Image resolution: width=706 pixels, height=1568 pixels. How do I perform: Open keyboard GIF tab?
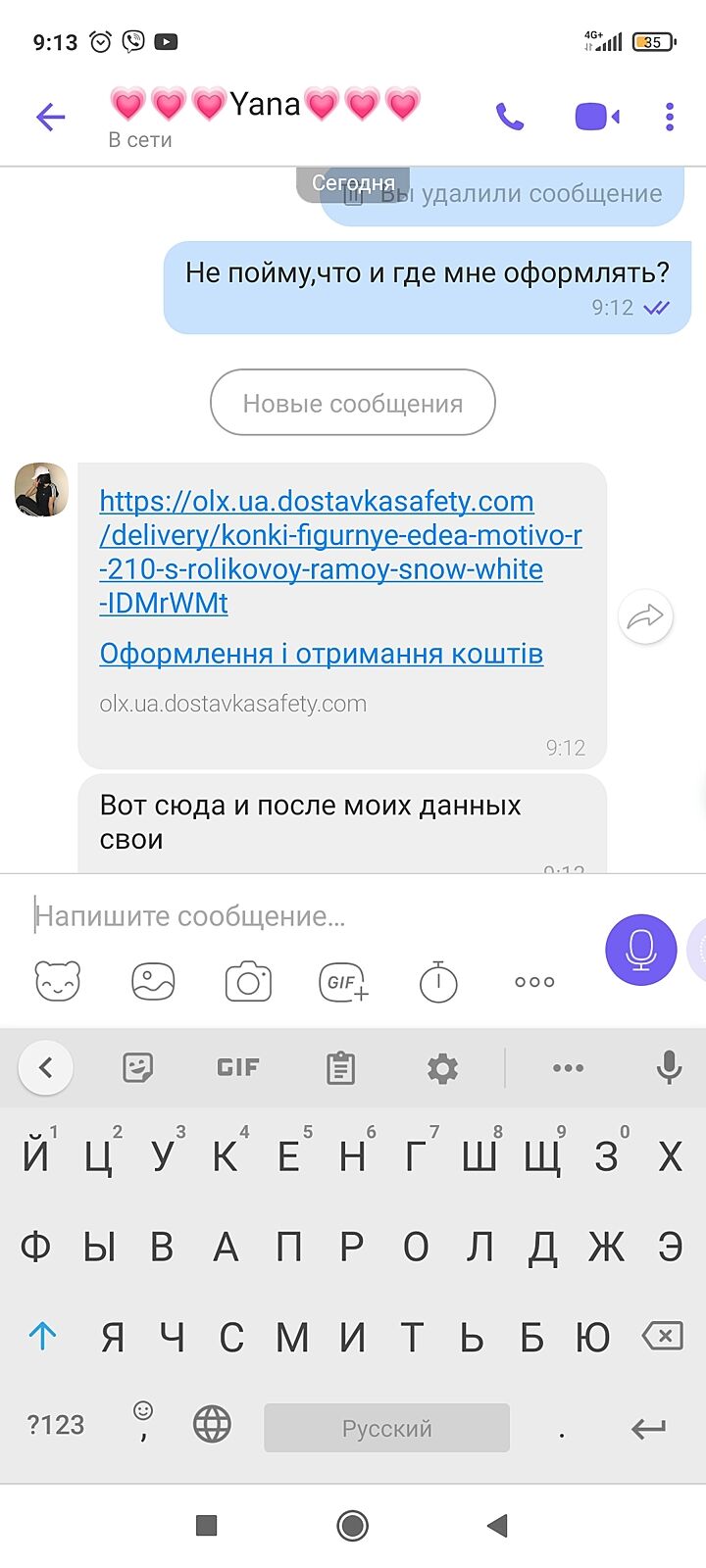(x=238, y=1067)
